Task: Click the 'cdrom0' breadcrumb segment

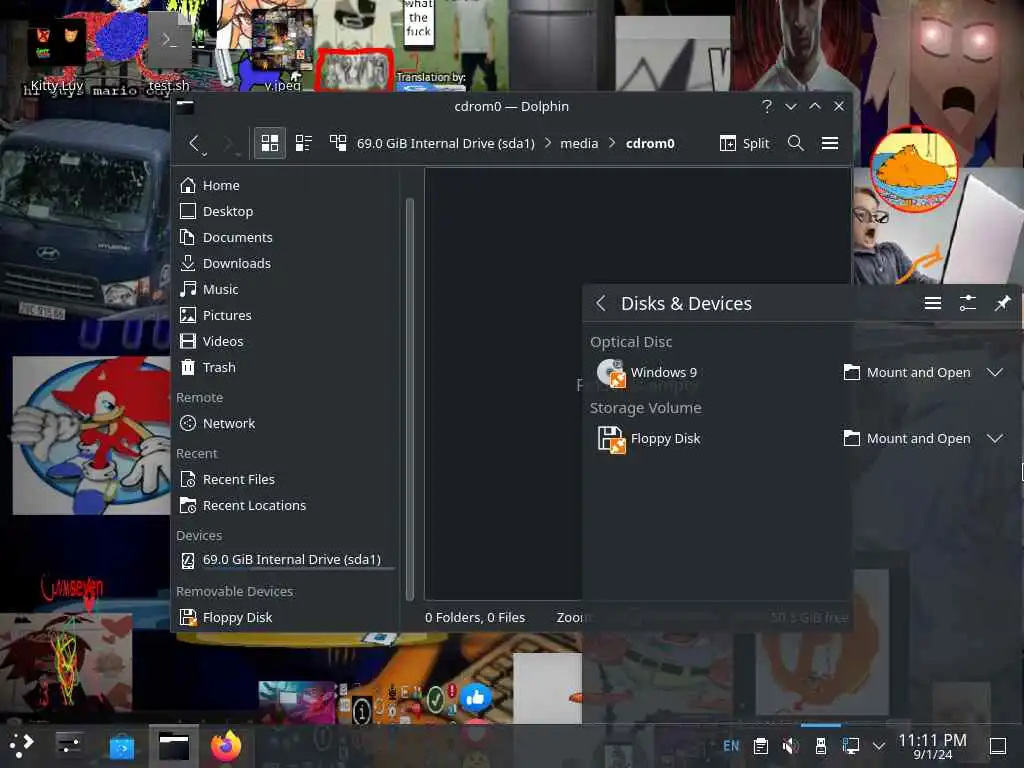Action: coord(650,143)
